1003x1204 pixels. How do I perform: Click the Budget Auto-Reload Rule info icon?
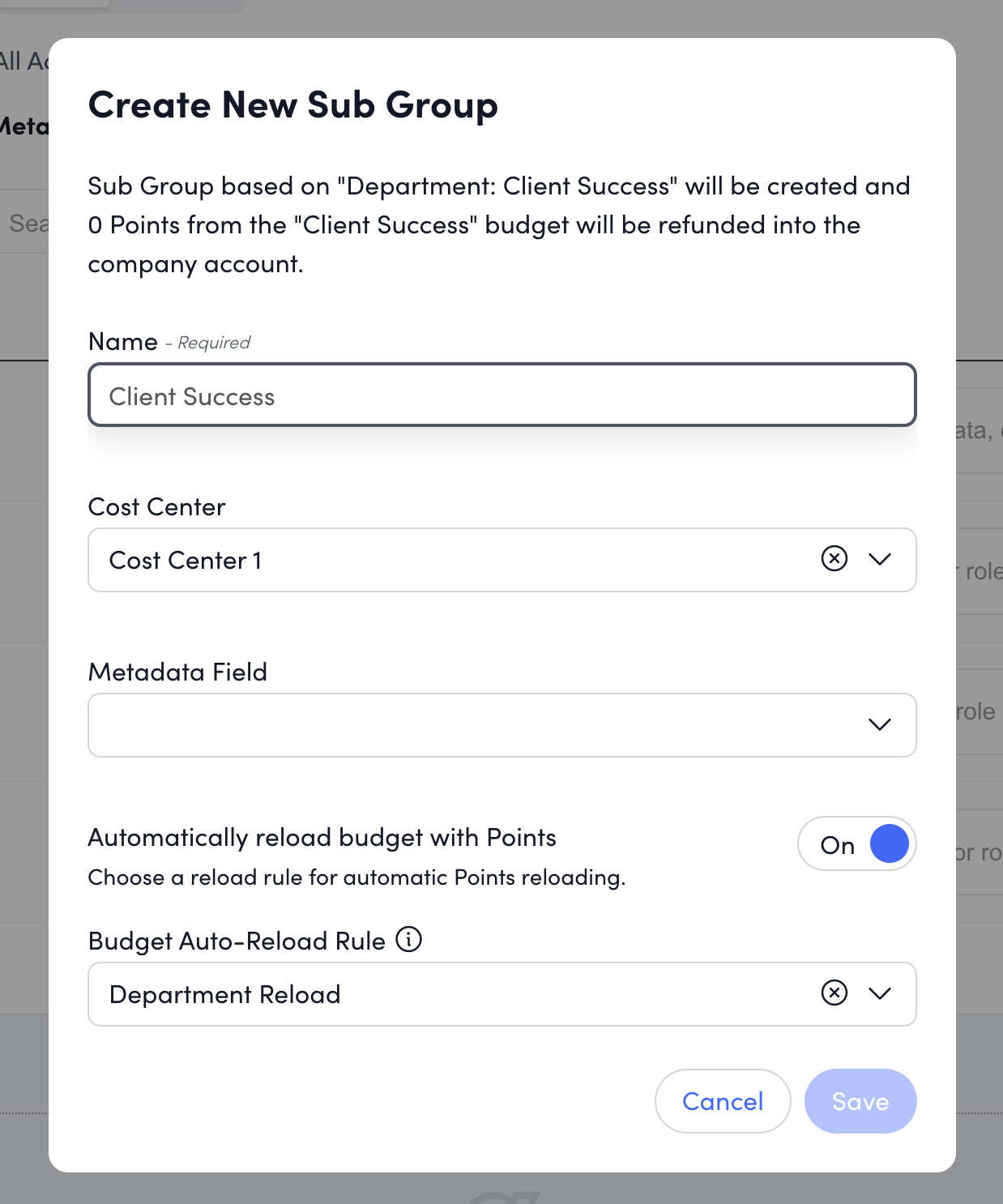408,940
